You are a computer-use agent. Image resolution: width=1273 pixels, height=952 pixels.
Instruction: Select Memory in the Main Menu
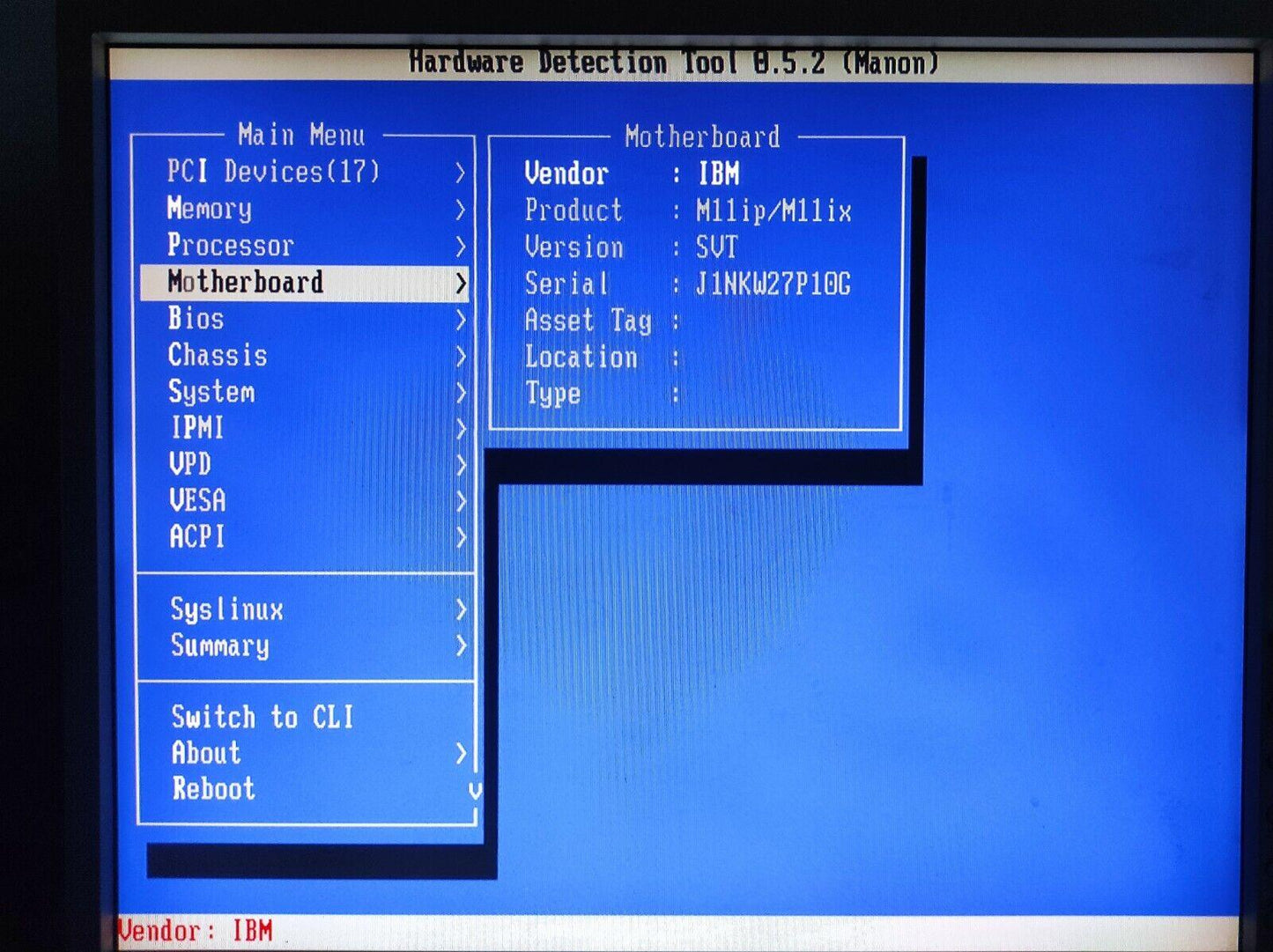[210, 209]
